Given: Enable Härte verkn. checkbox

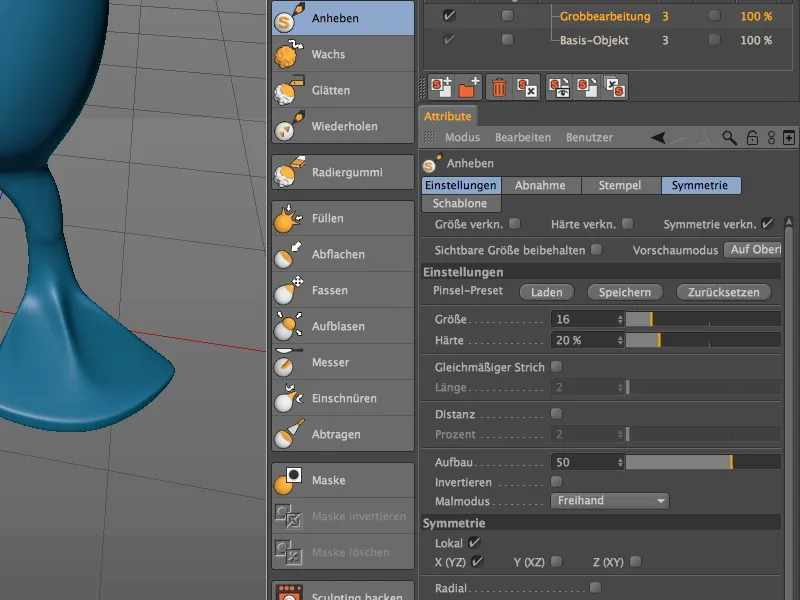Looking at the screenshot, I should click(628, 223).
